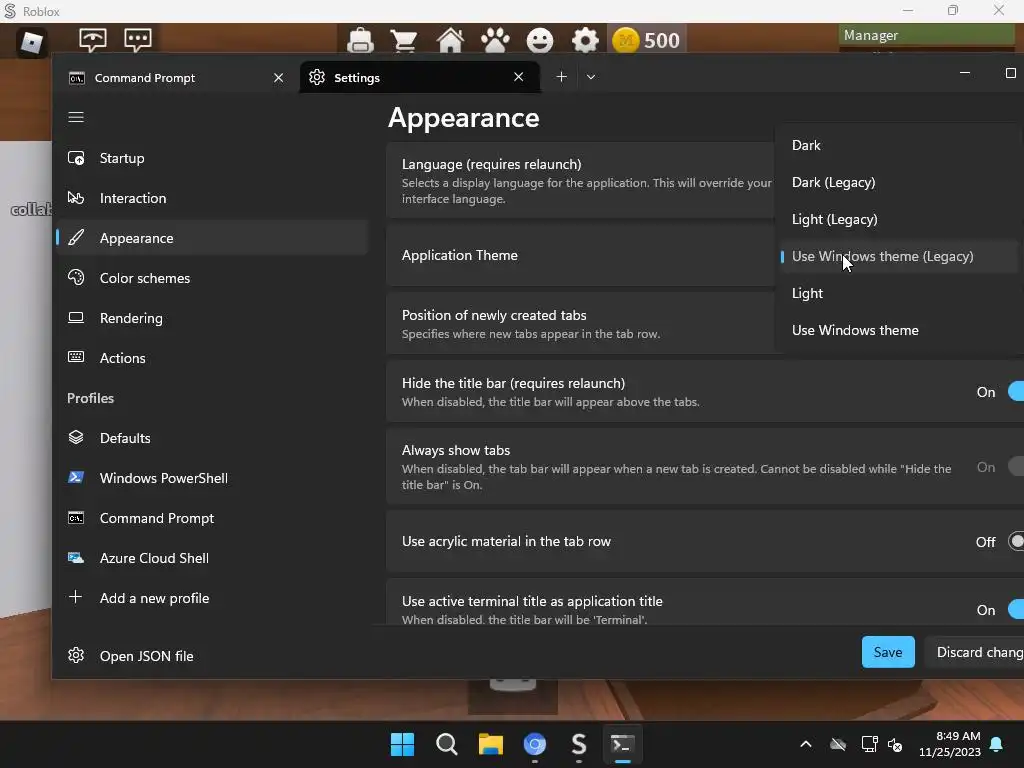
Task: Click the Roblox smiley face icon
Action: pyautogui.click(x=539, y=40)
